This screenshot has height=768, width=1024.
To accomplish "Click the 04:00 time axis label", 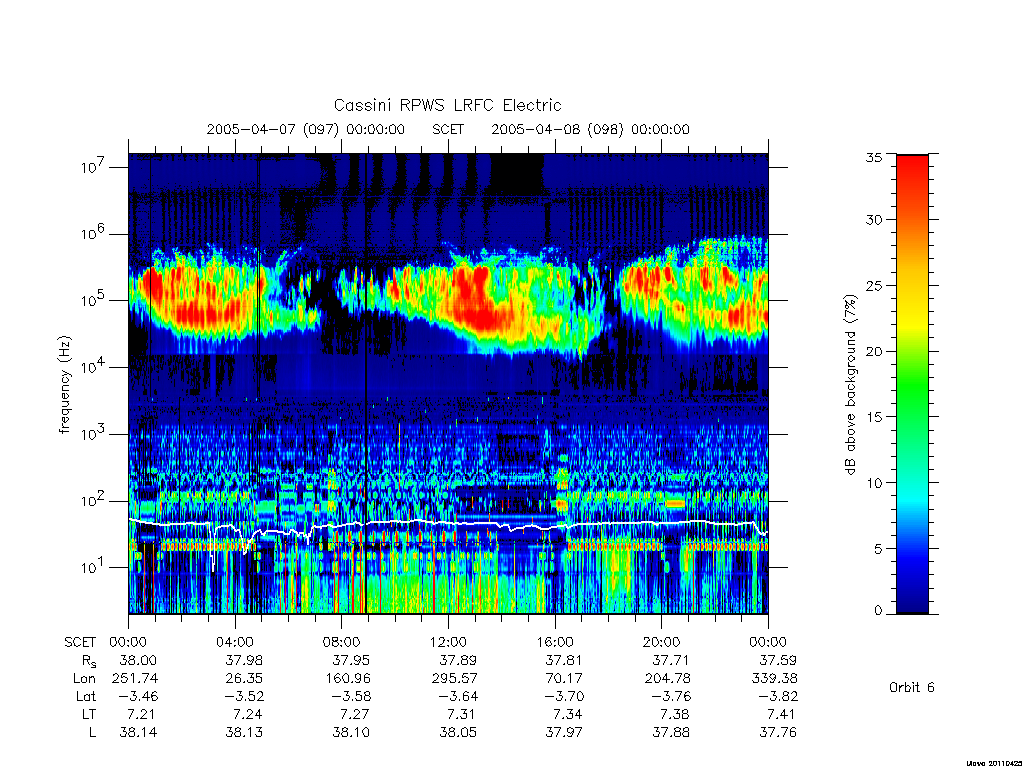I will 234,642.
